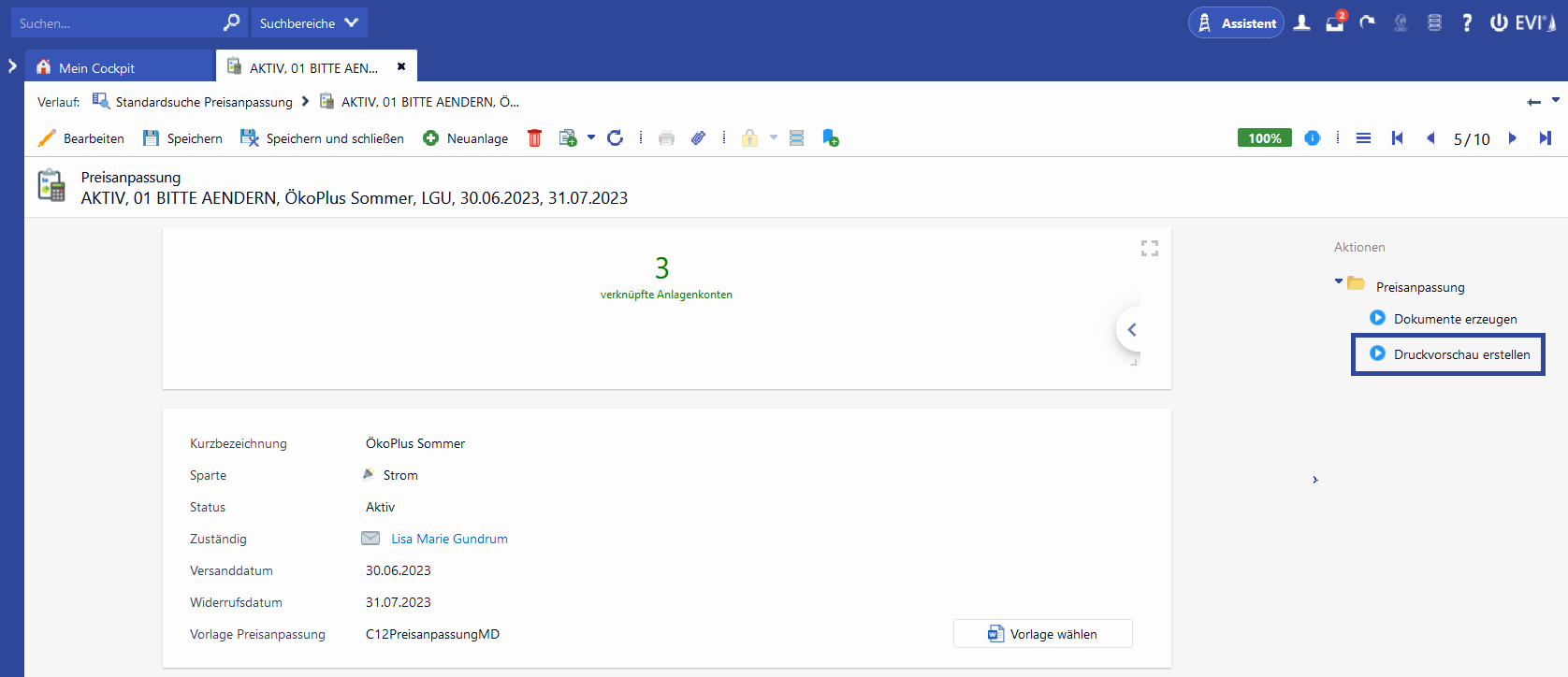The image size is (1568, 677).
Task: Open dropdown arrow next to copy icon
Action: coord(591,138)
